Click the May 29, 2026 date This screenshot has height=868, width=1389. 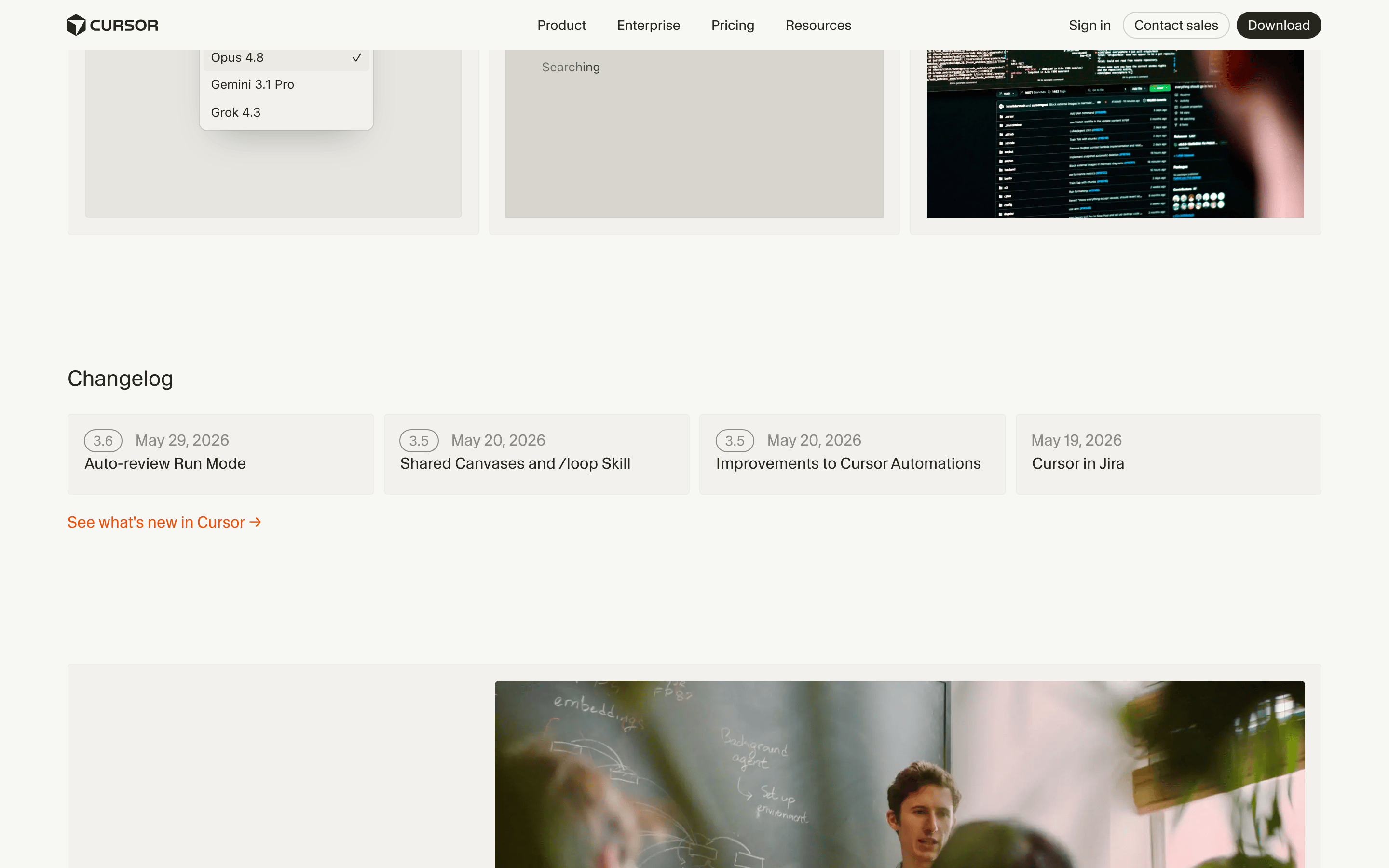point(182,440)
